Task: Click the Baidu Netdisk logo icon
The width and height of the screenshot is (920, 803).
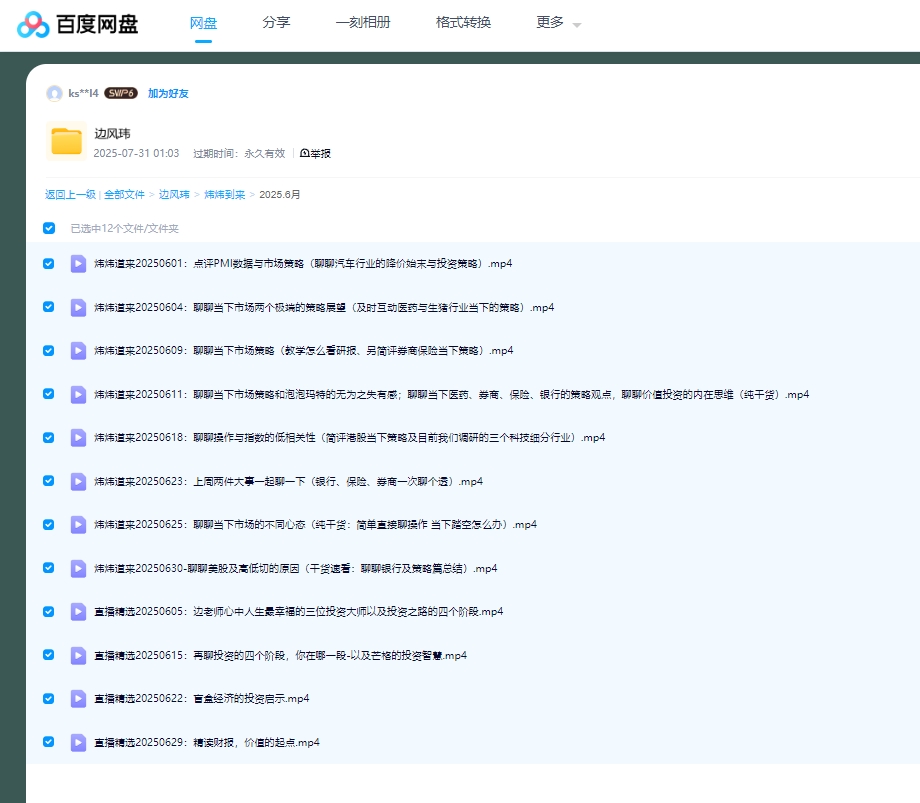Action: point(33,24)
